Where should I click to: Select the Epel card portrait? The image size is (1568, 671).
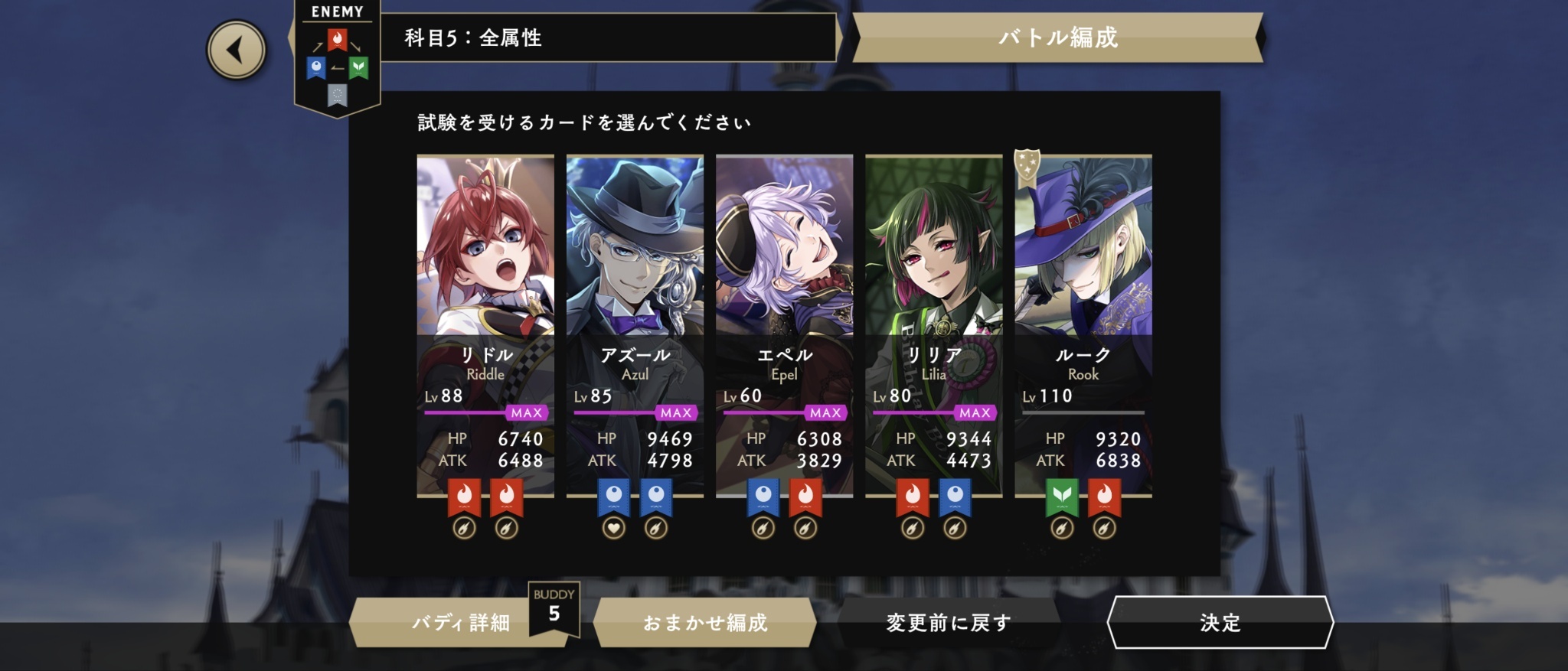(x=784, y=246)
